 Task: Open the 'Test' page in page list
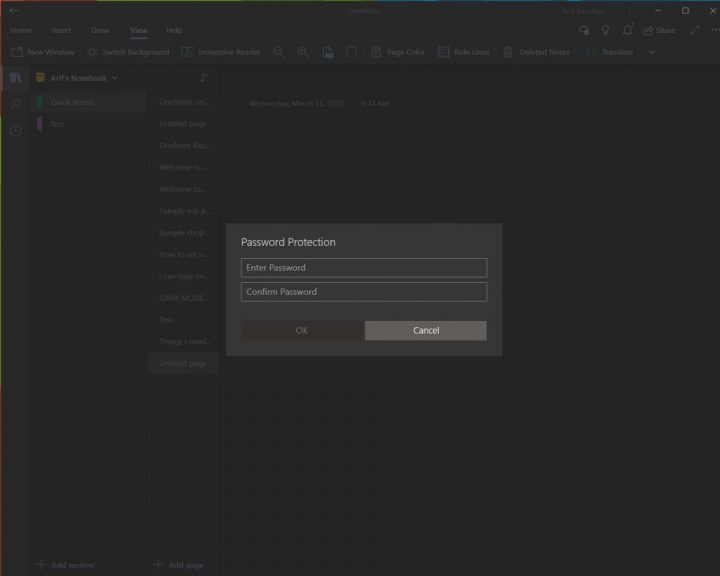tap(184, 319)
